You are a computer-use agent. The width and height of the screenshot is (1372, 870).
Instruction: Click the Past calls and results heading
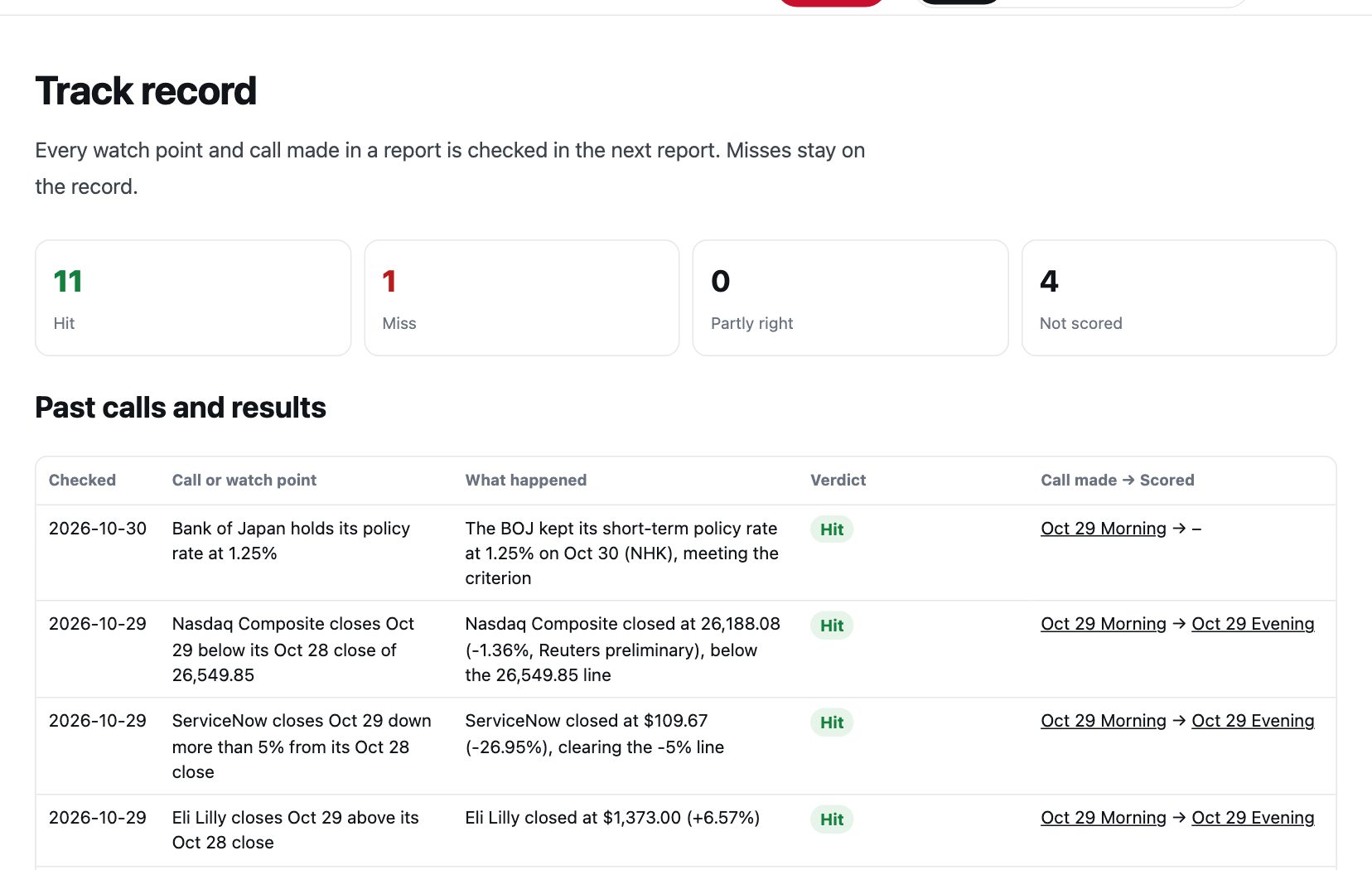coord(181,408)
